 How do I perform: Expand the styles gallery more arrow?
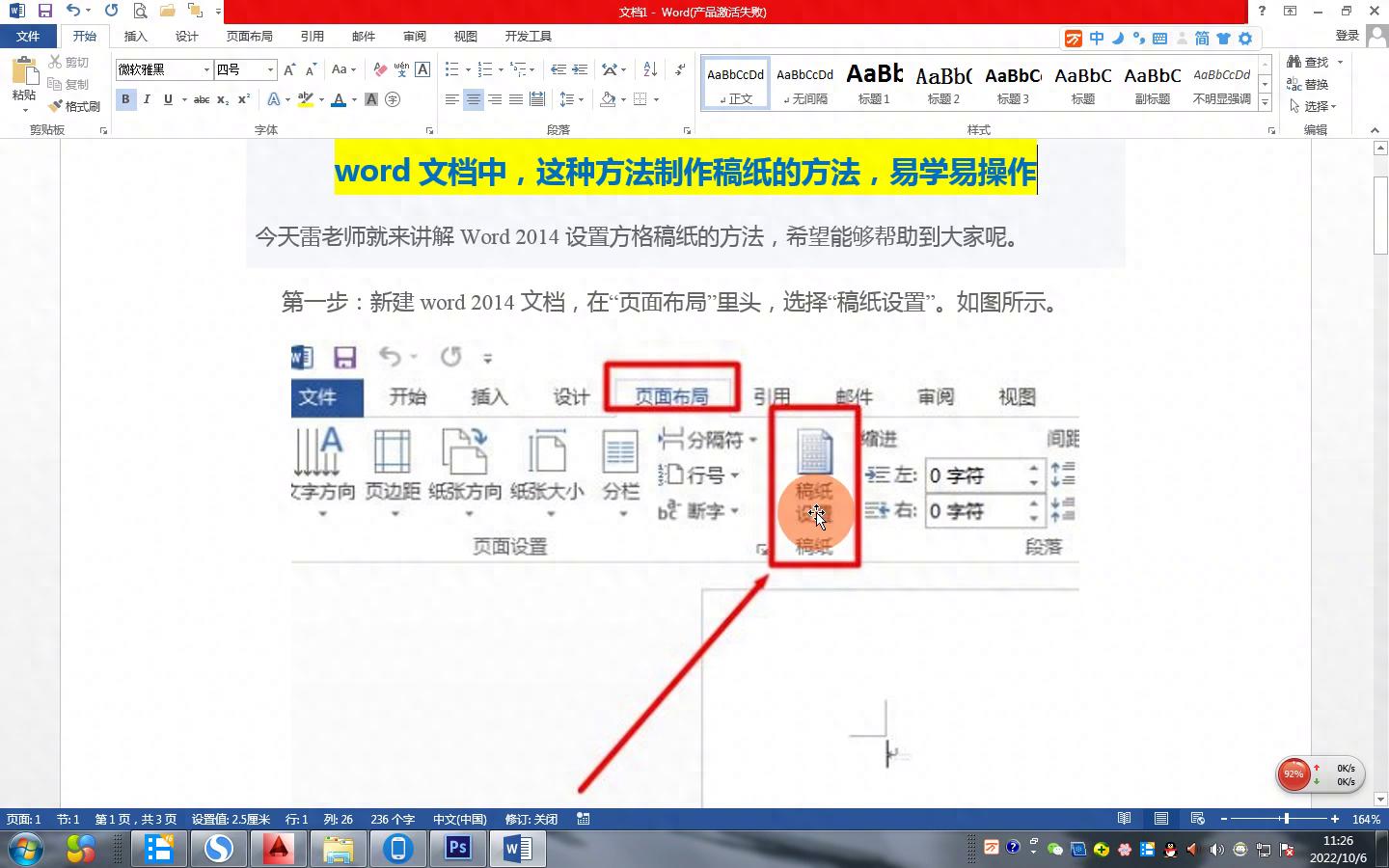click(x=1265, y=102)
